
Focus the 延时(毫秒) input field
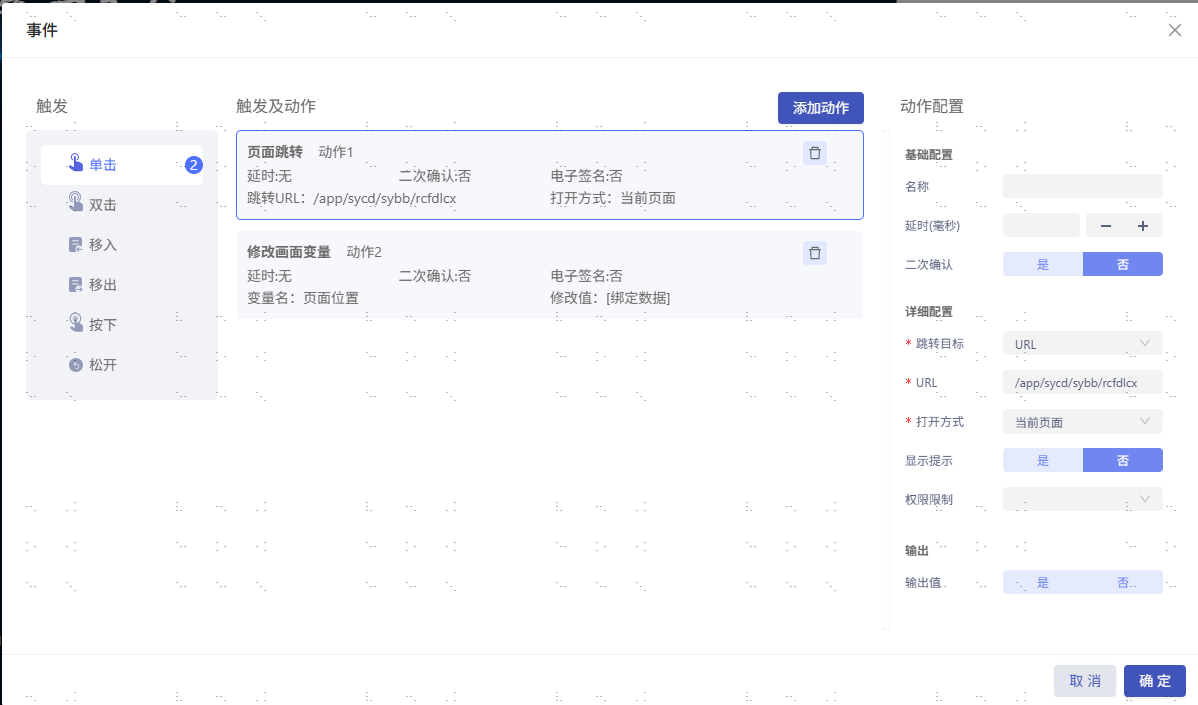[1041, 225]
